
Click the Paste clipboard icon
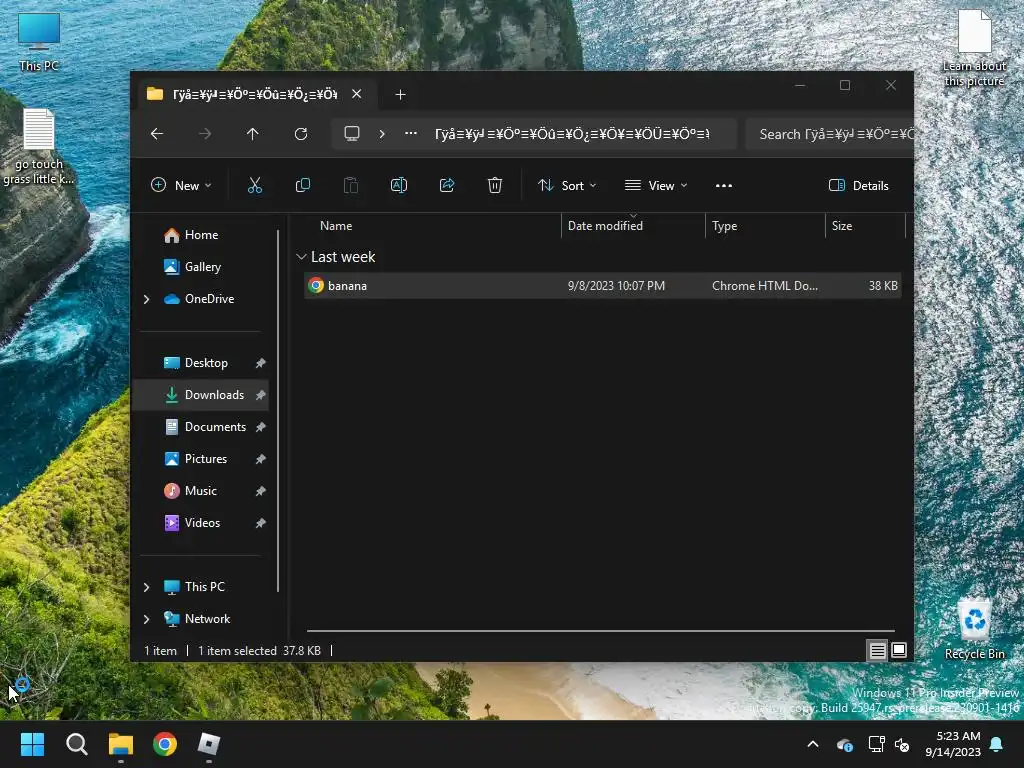tap(351, 185)
